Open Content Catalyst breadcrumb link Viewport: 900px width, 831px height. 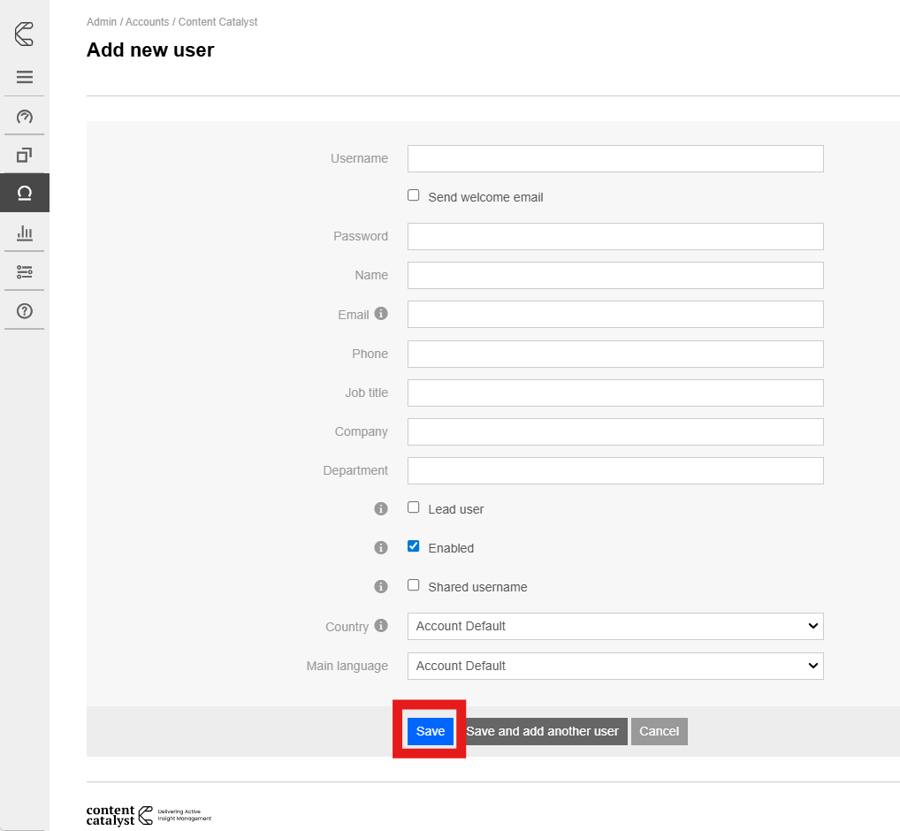coord(218,22)
